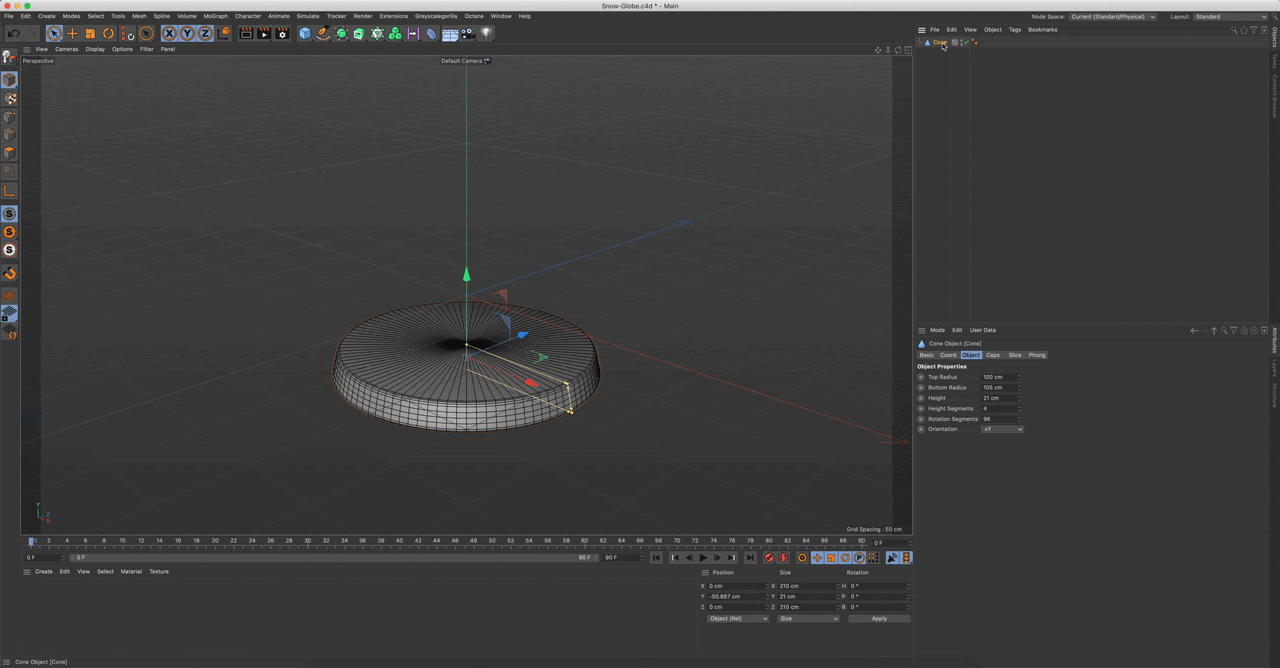Open viewport Cameras menu
The width and height of the screenshot is (1280, 668).
67,49
